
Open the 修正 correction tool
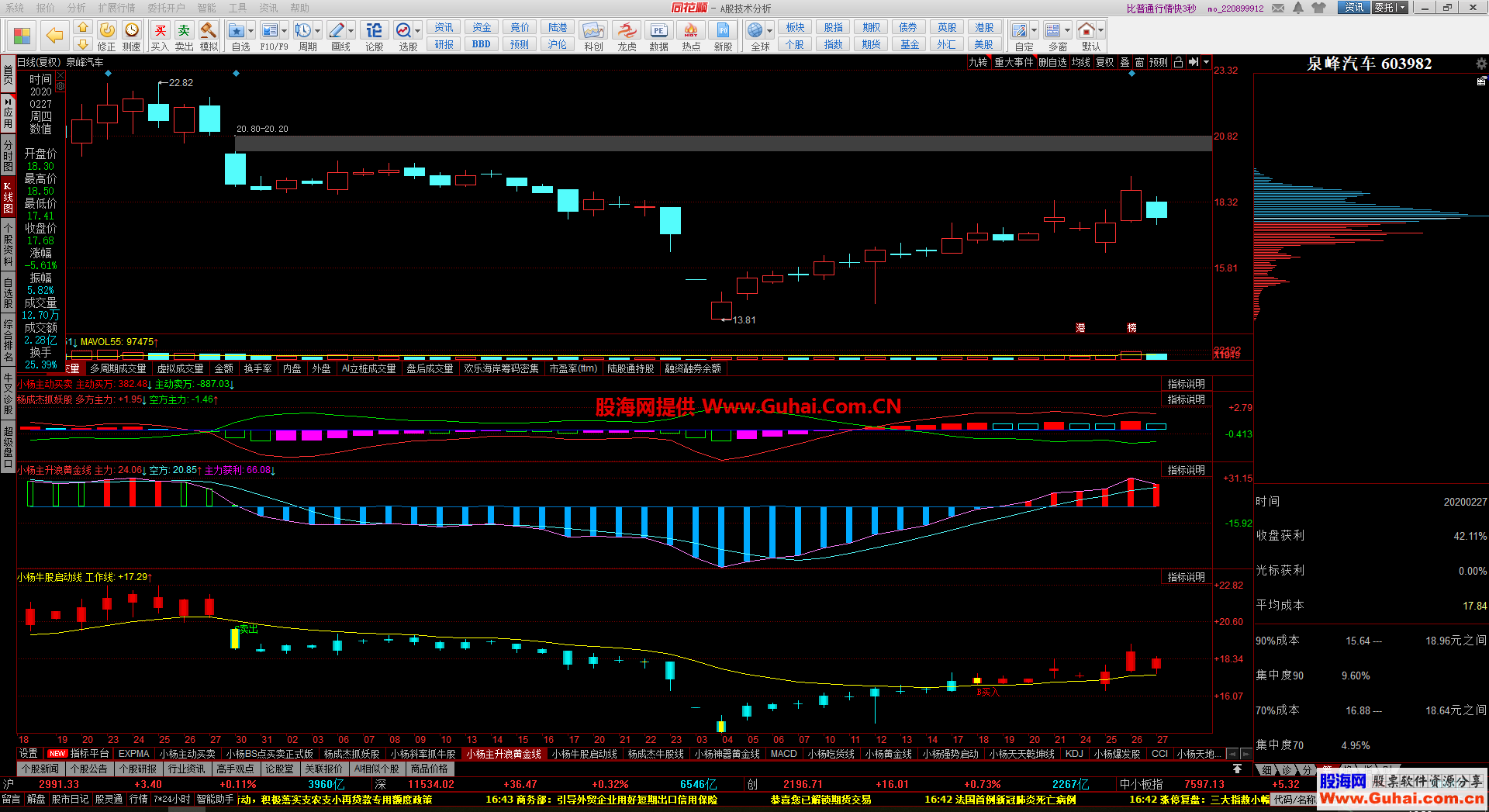(107, 30)
